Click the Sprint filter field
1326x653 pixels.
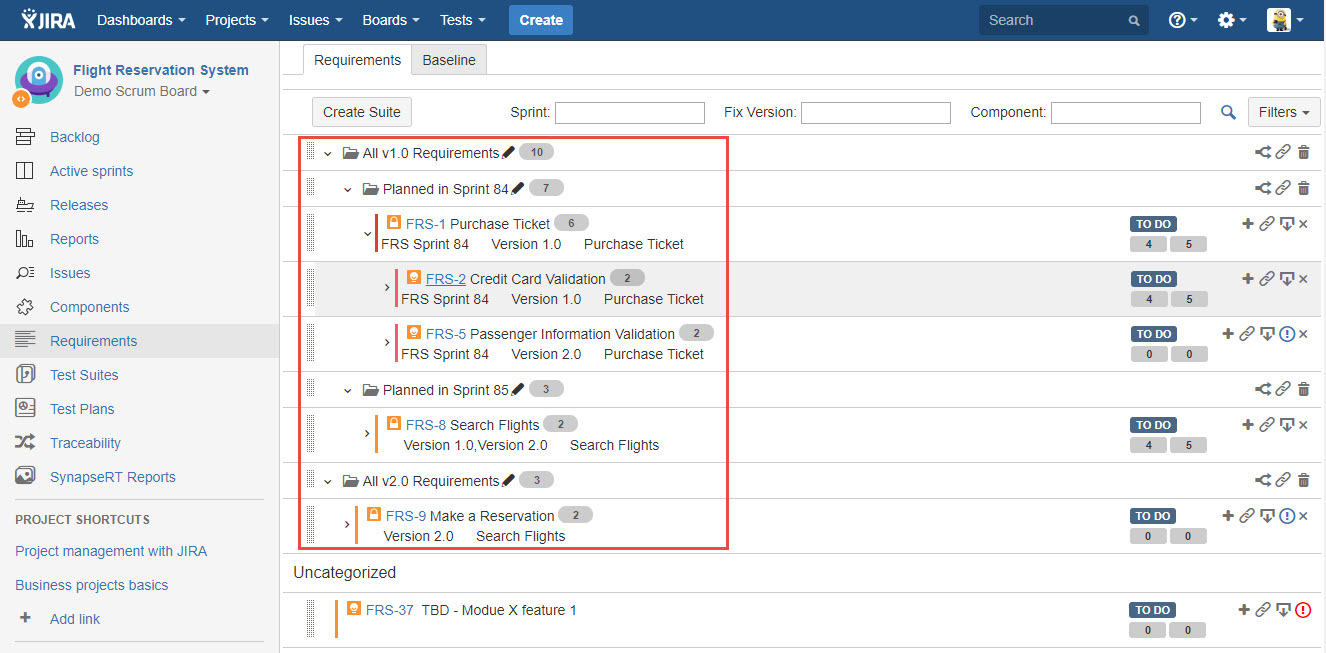[x=630, y=113]
